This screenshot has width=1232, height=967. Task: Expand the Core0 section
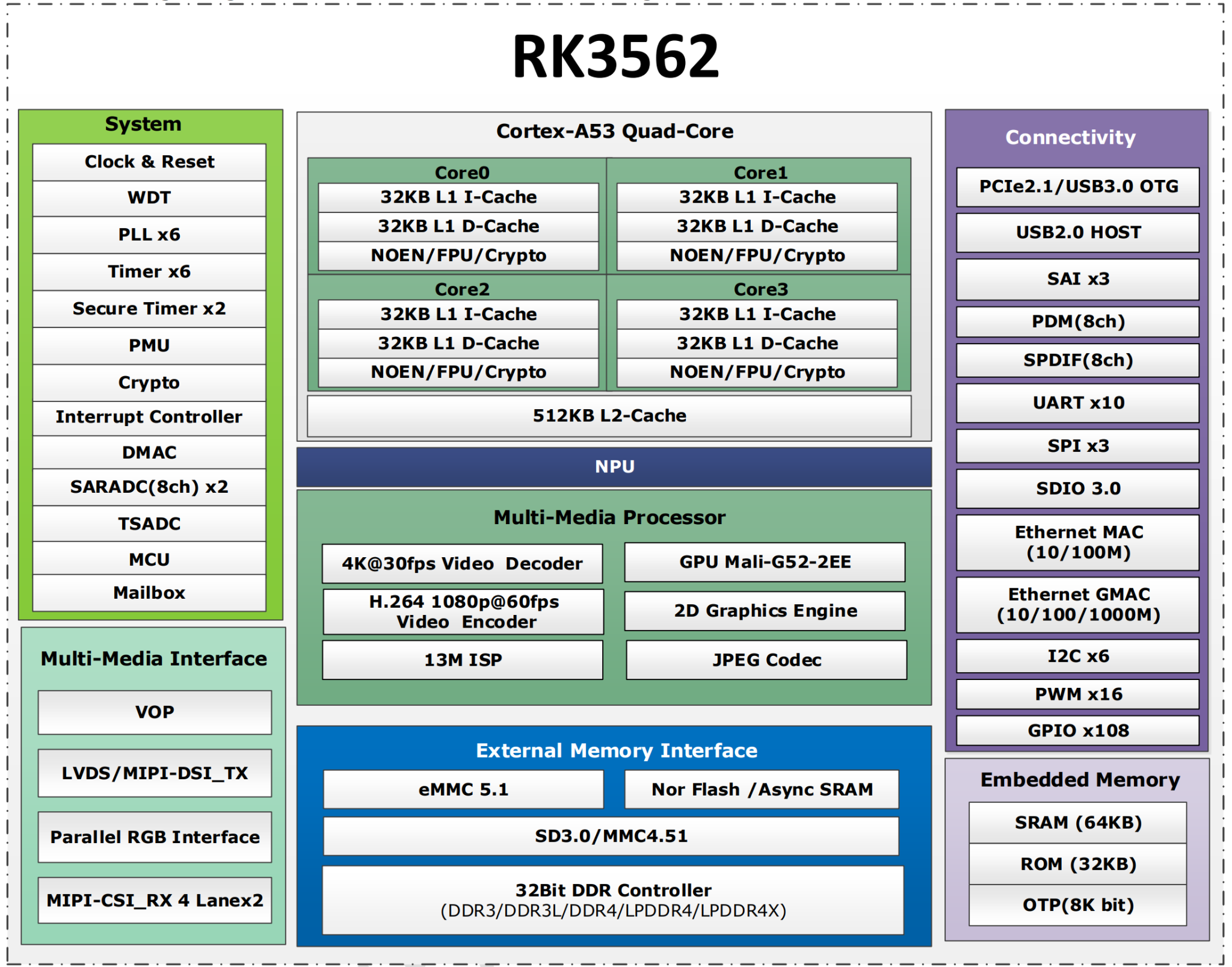[x=461, y=171]
